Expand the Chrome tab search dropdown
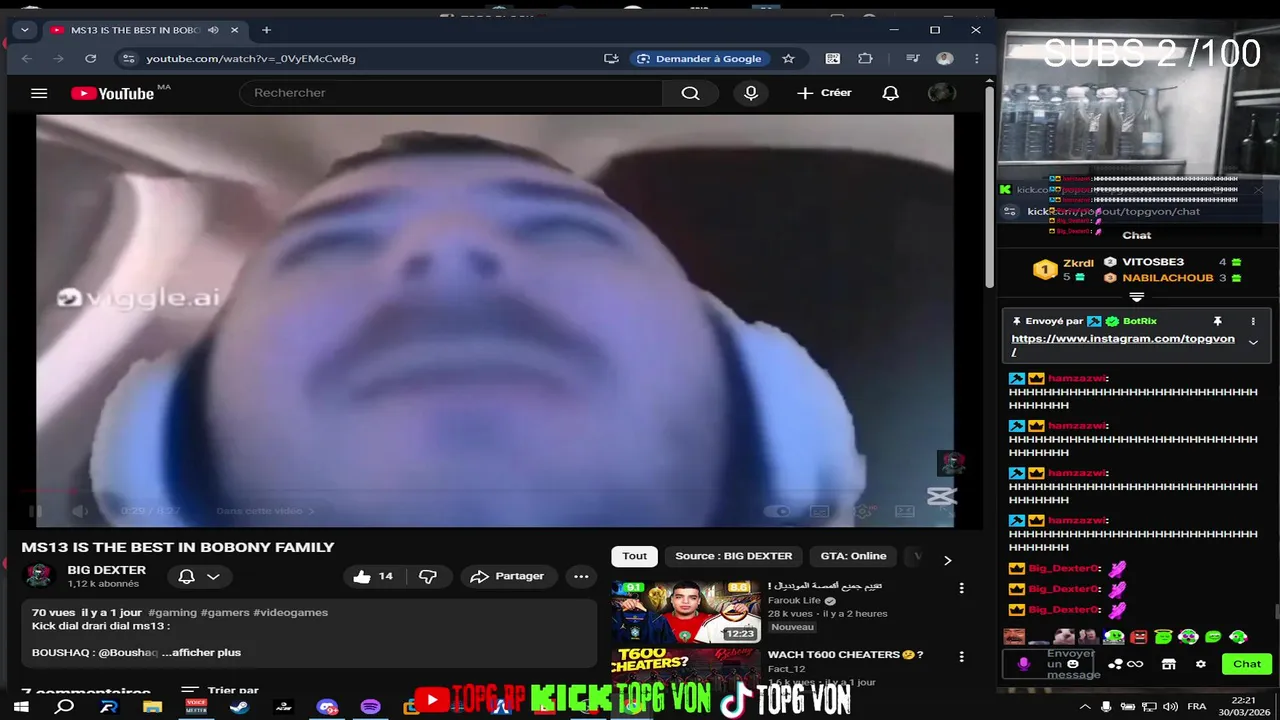The image size is (1280, 720). point(25,30)
